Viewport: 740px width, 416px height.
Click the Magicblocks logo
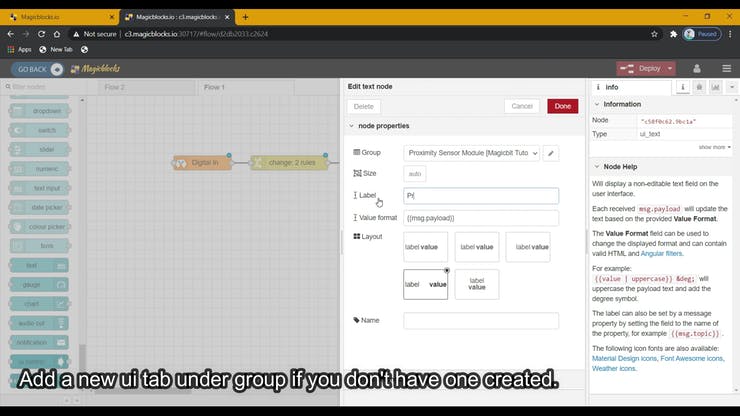[x=95, y=69]
